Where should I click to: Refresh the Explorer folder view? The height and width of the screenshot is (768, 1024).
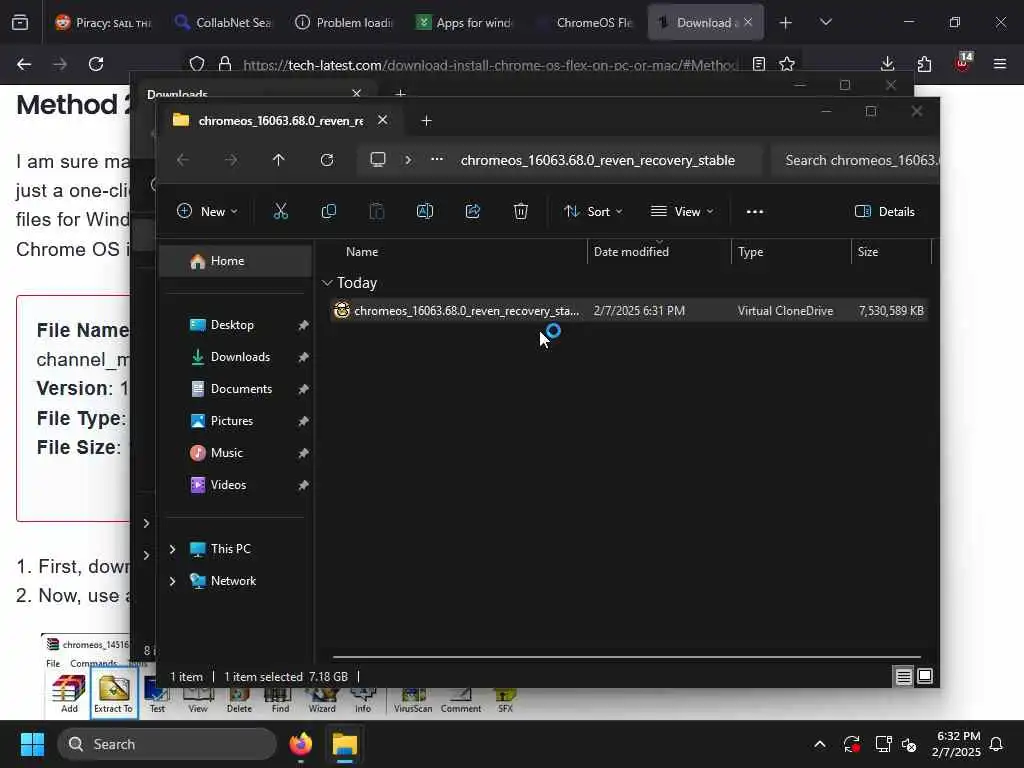click(x=327, y=160)
